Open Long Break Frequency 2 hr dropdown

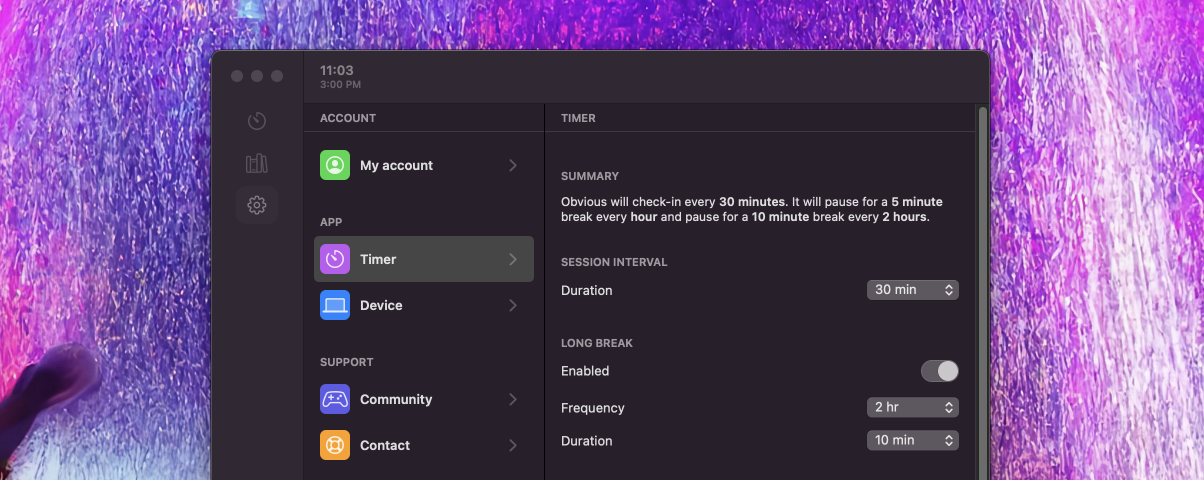tap(913, 407)
